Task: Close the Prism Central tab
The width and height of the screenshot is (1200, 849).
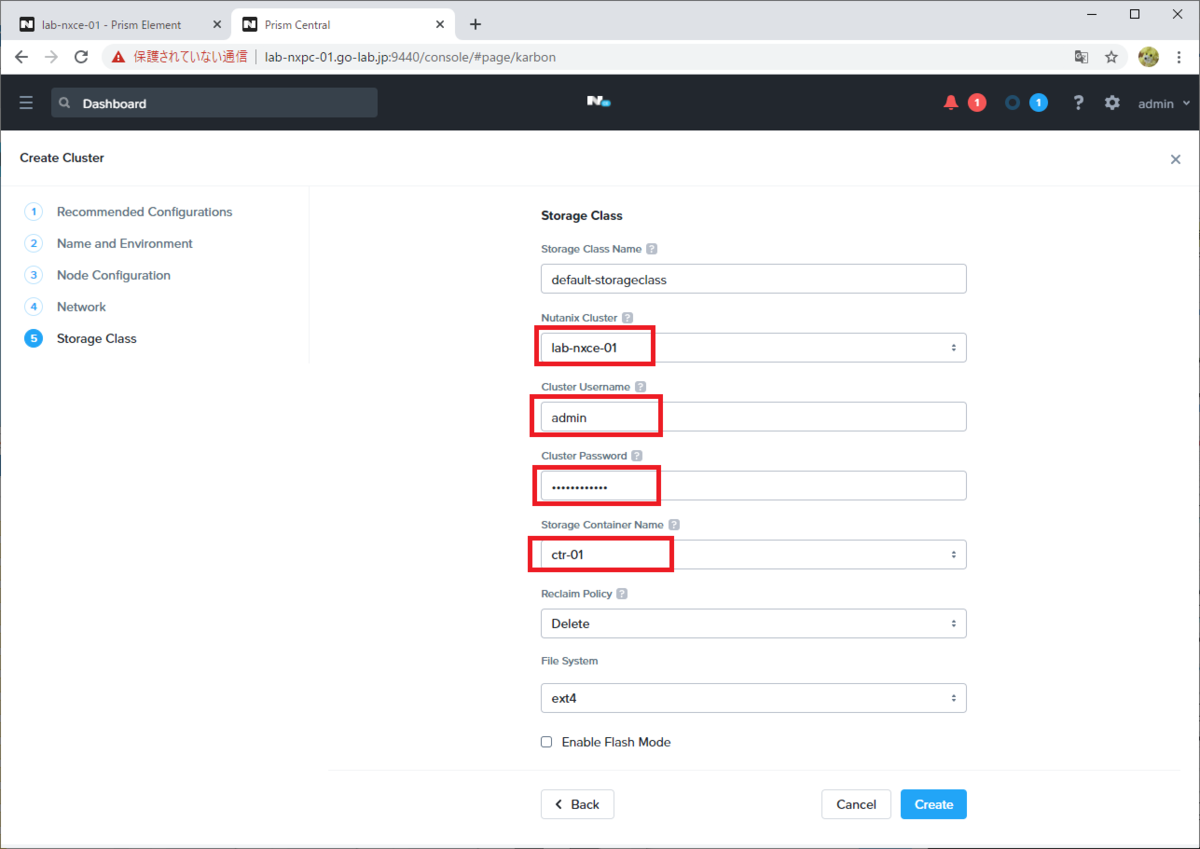Action: point(442,24)
